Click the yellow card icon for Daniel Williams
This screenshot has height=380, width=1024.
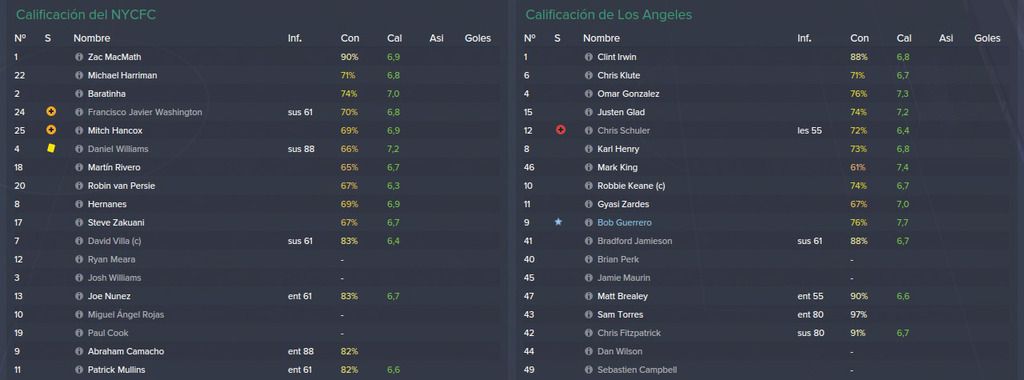(51, 149)
